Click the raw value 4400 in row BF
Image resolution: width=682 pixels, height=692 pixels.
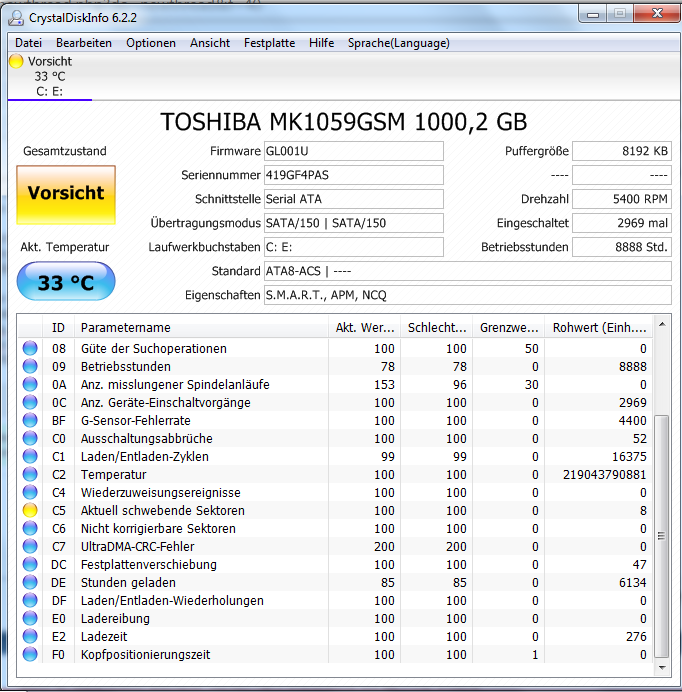[x=633, y=421]
